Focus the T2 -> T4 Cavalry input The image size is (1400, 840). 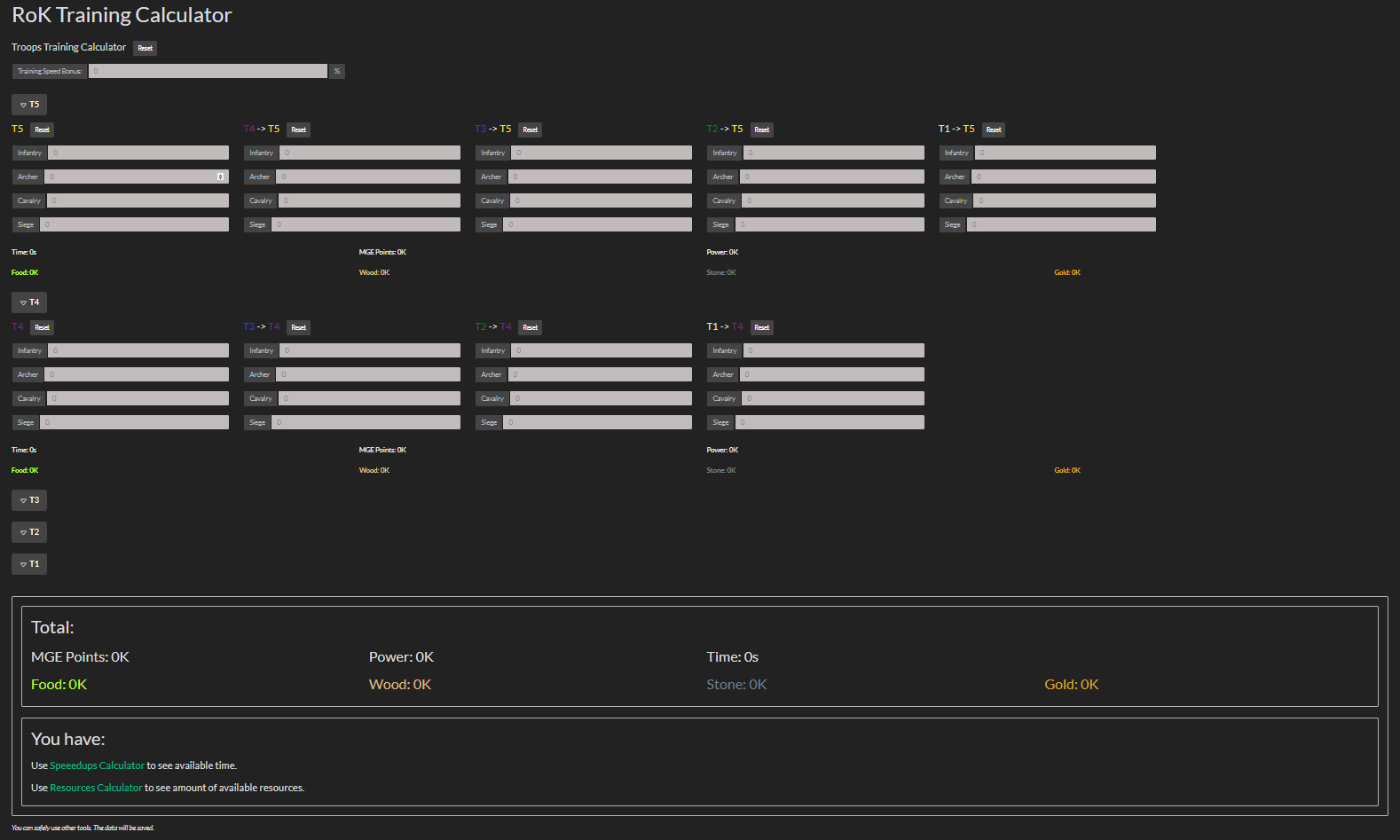pyautogui.click(x=601, y=398)
